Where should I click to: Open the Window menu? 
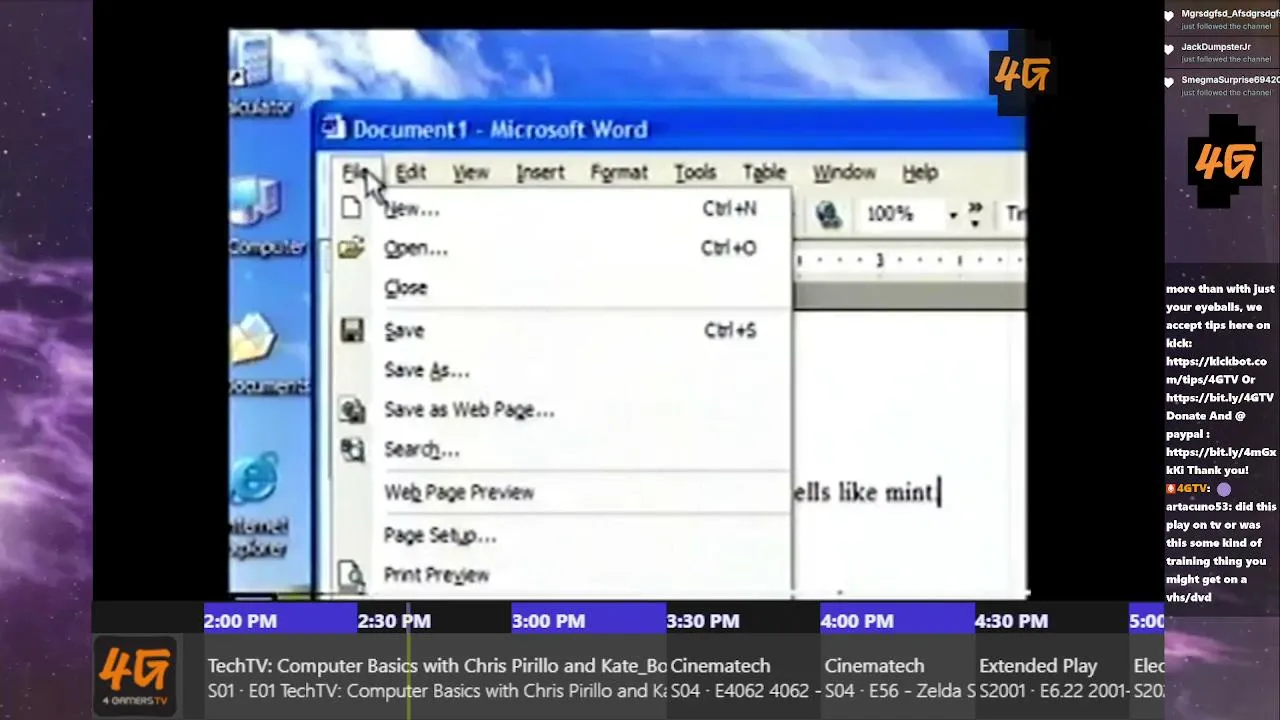tap(844, 173)
